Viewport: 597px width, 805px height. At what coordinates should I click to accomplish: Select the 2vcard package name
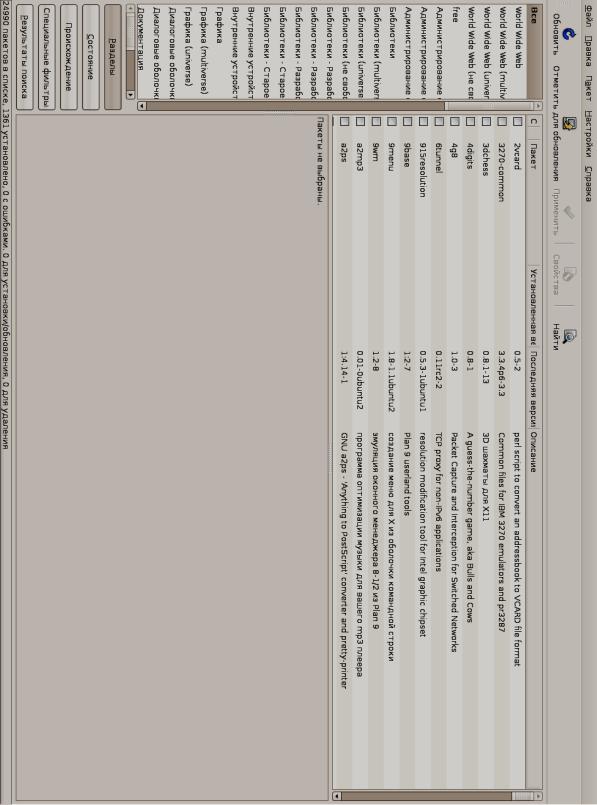pos(517,157)
